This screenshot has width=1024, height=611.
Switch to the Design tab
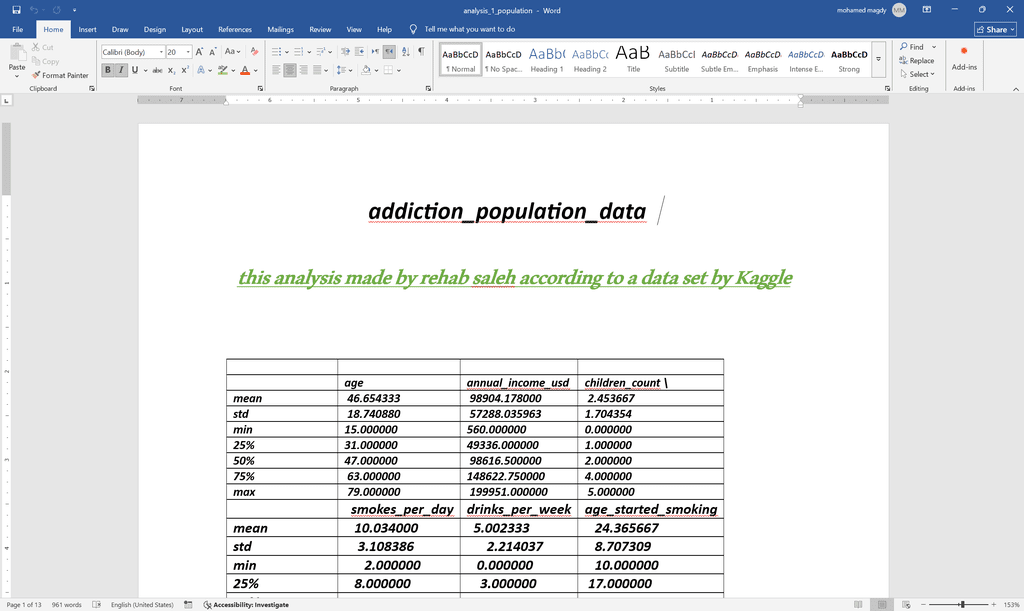[155, 29]
